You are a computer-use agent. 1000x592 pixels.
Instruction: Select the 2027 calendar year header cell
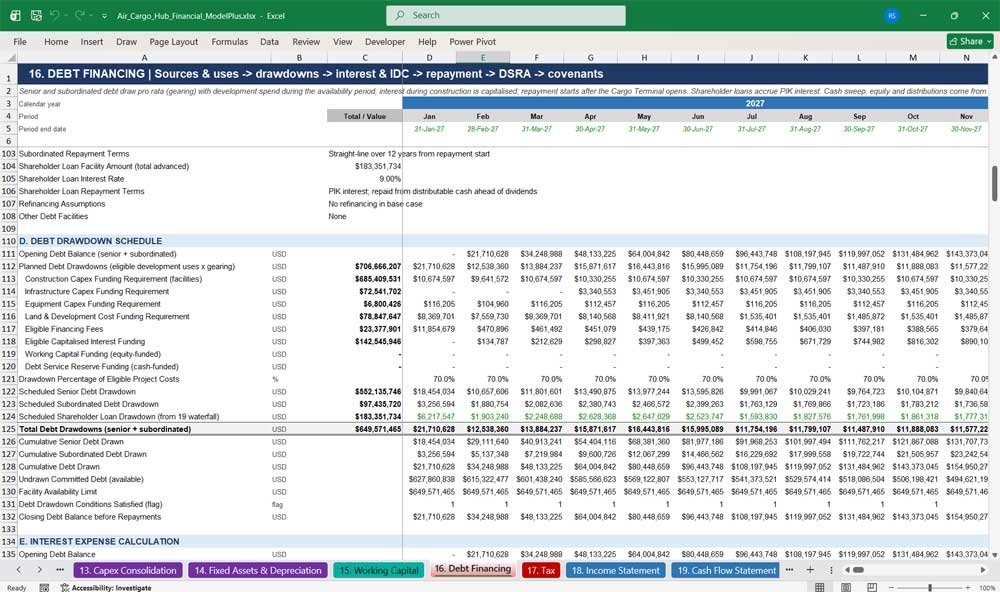click(695, 103)
